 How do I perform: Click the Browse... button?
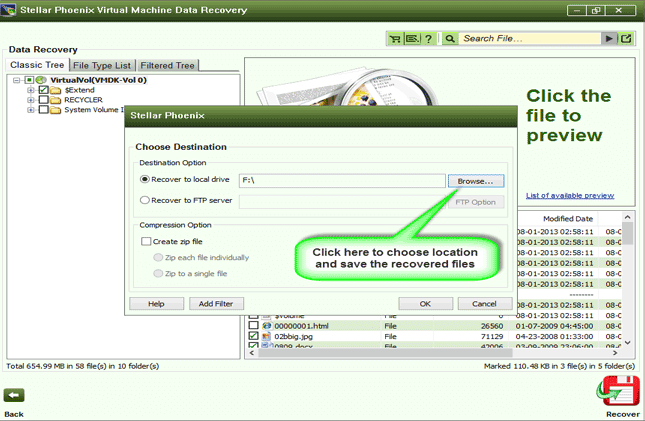point(476,181)
